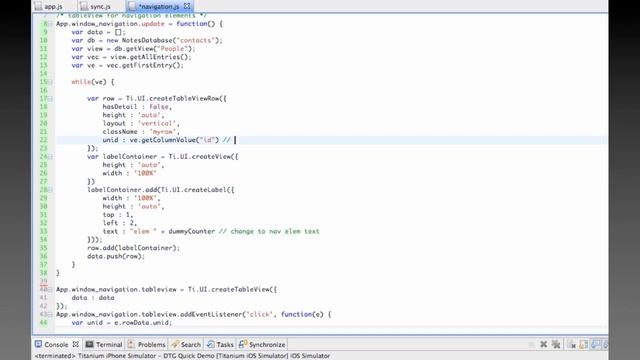Click the Tasks tab's icon
Image resolution: width=640 pixels, height=360 pixels.
click(x=210, y=344)
